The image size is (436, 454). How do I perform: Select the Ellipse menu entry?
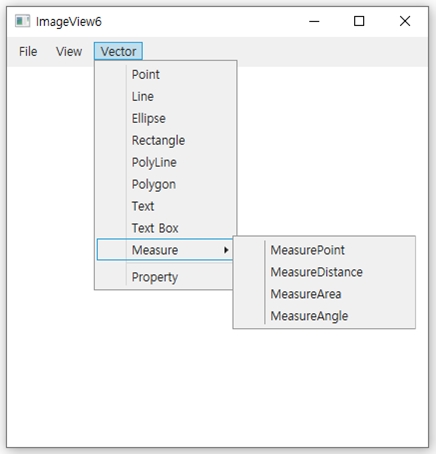point(166,119)
